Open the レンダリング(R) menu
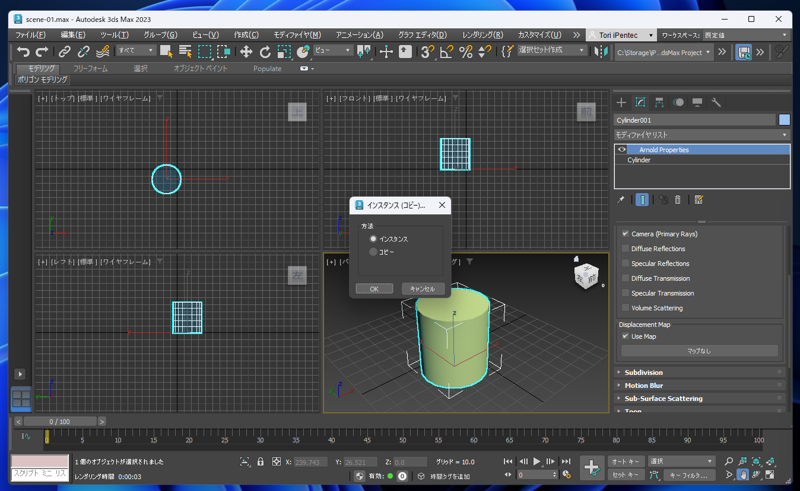The height and width of the screenshot is (491, 800). tap(482, 35)
